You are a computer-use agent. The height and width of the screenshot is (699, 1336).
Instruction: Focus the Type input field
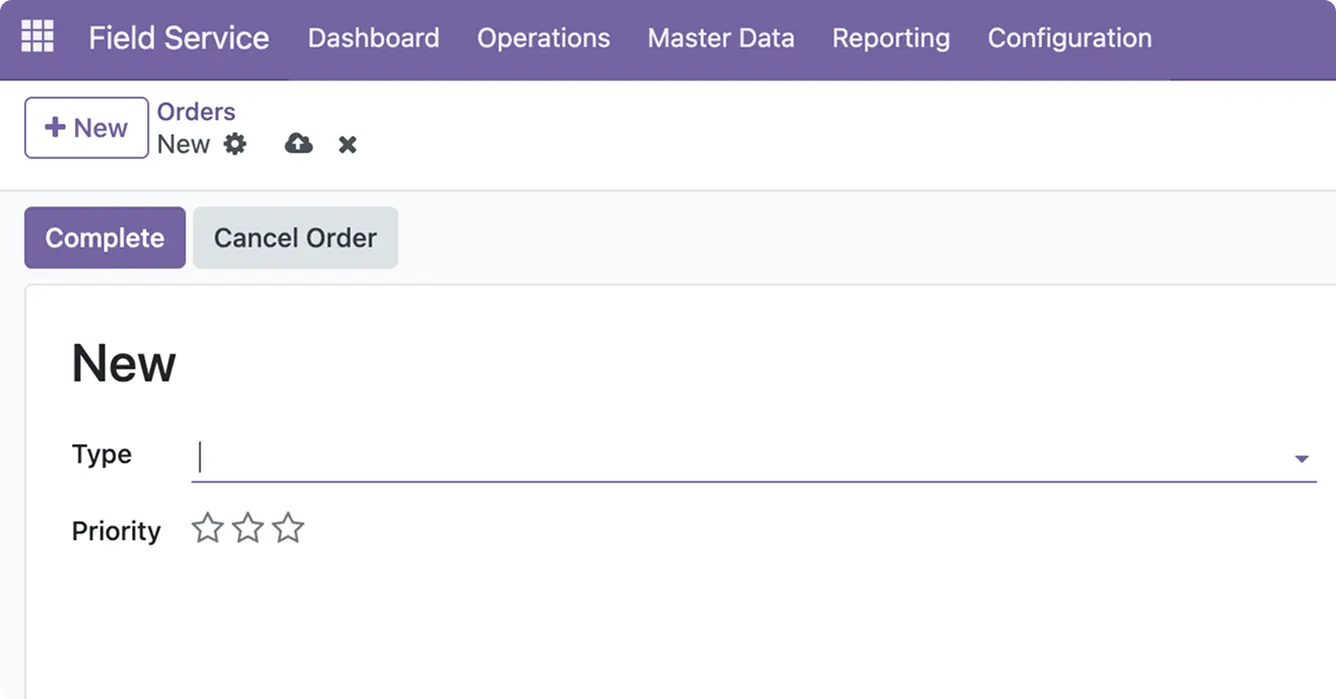tap(740, 457)
